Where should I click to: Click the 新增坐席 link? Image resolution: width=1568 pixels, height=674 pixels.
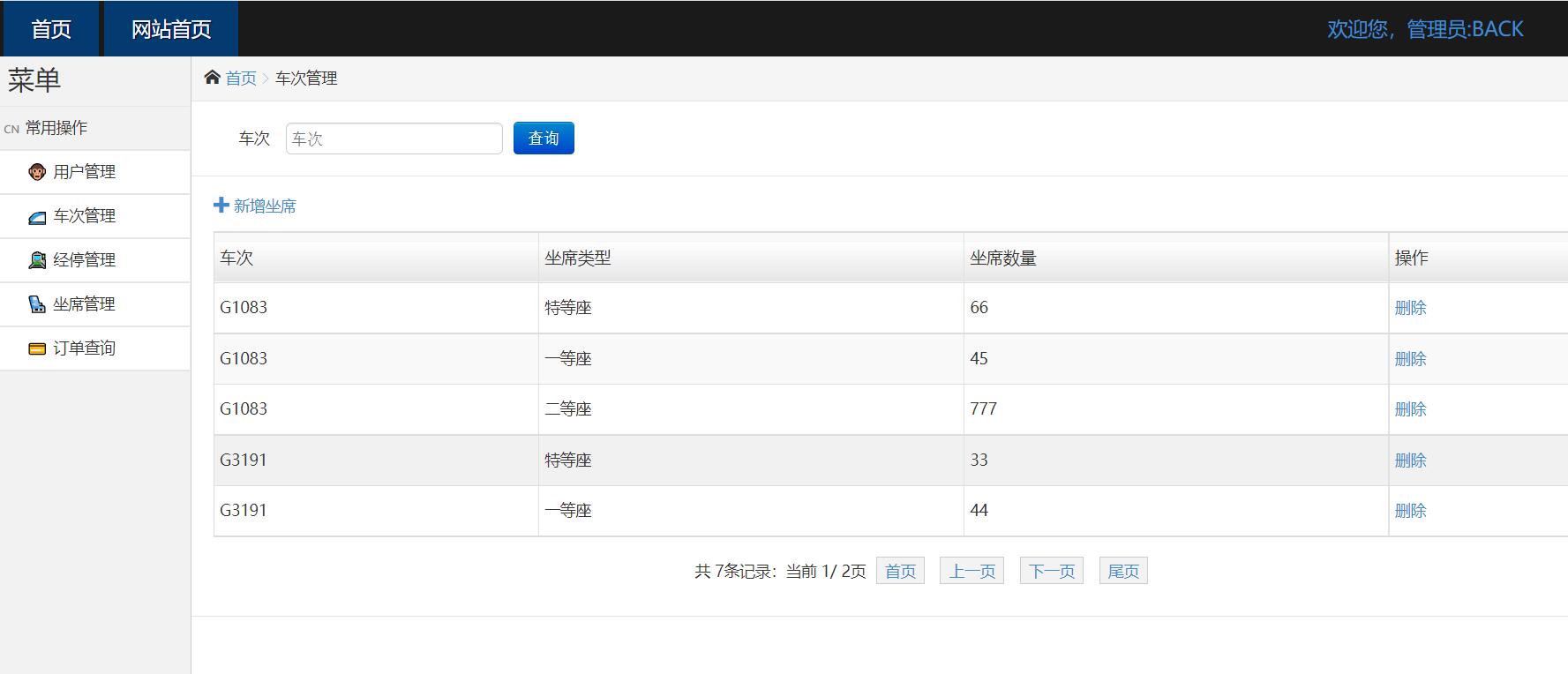click(x=265, y=206)
